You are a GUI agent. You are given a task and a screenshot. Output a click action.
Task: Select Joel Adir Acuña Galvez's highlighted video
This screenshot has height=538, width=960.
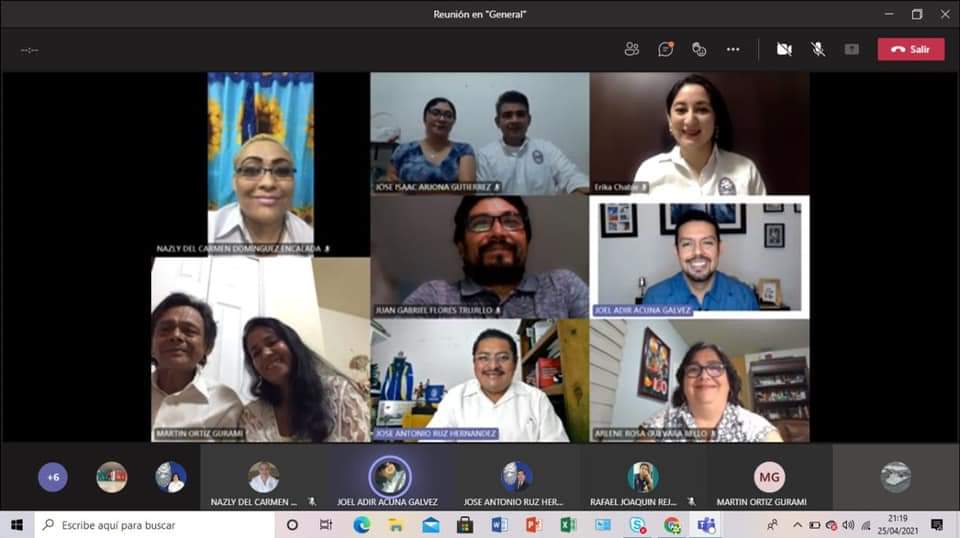pyautogui.click(x=699, y=257)
